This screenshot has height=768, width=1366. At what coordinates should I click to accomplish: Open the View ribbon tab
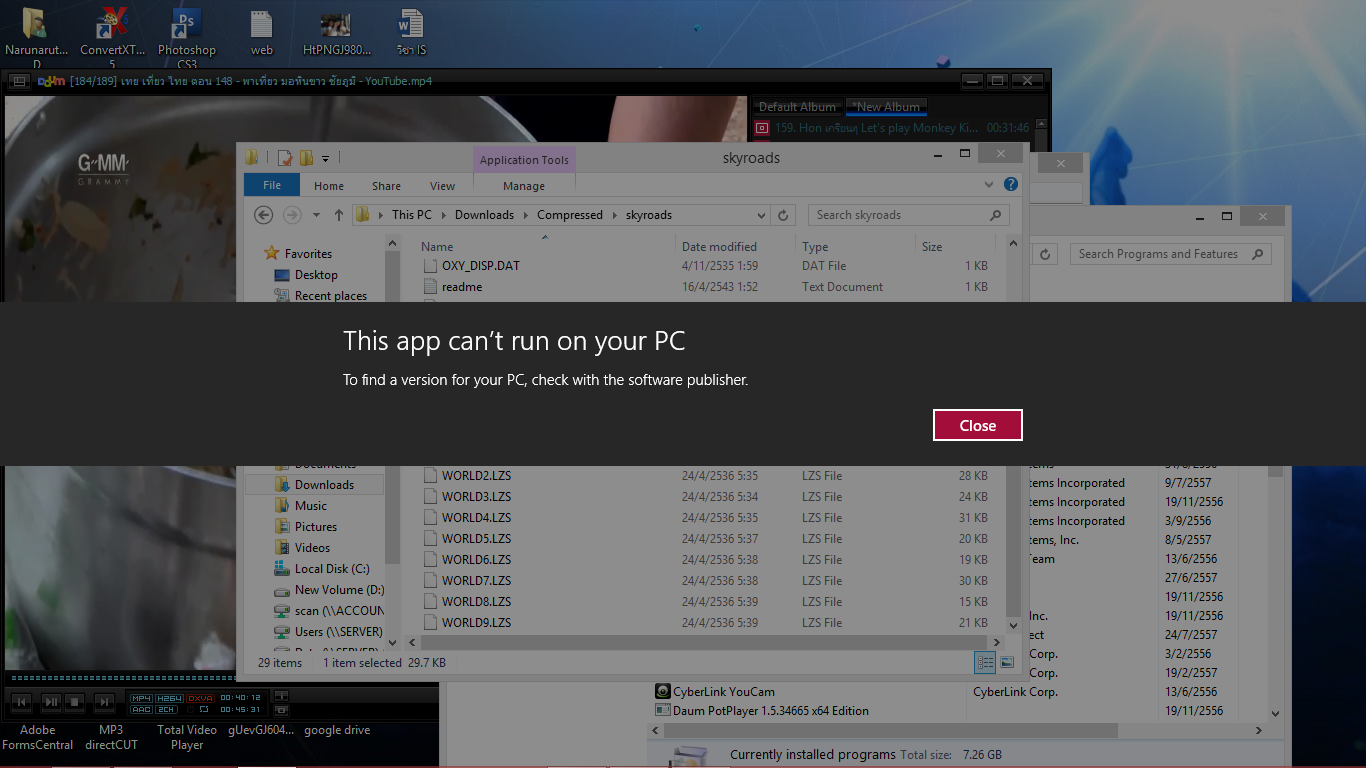(442, 186)
